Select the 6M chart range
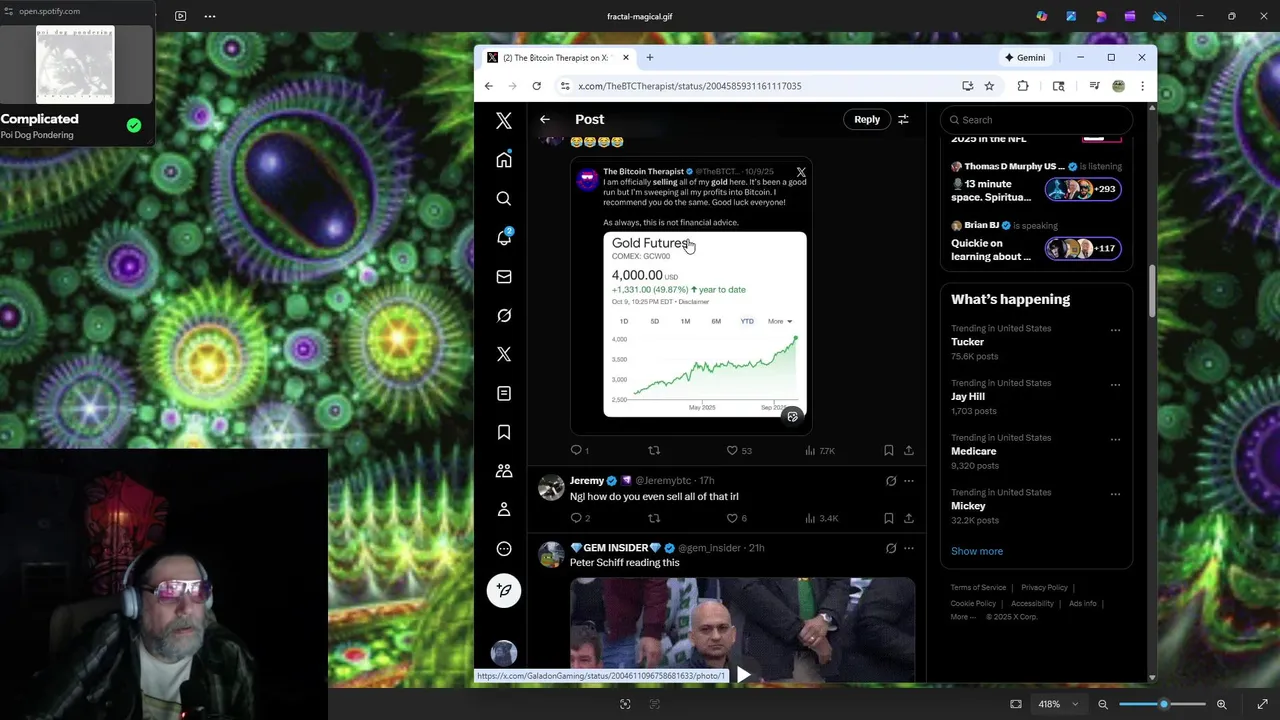The height and width of the screenshot is (720, 1280). (x=716, y=321)
